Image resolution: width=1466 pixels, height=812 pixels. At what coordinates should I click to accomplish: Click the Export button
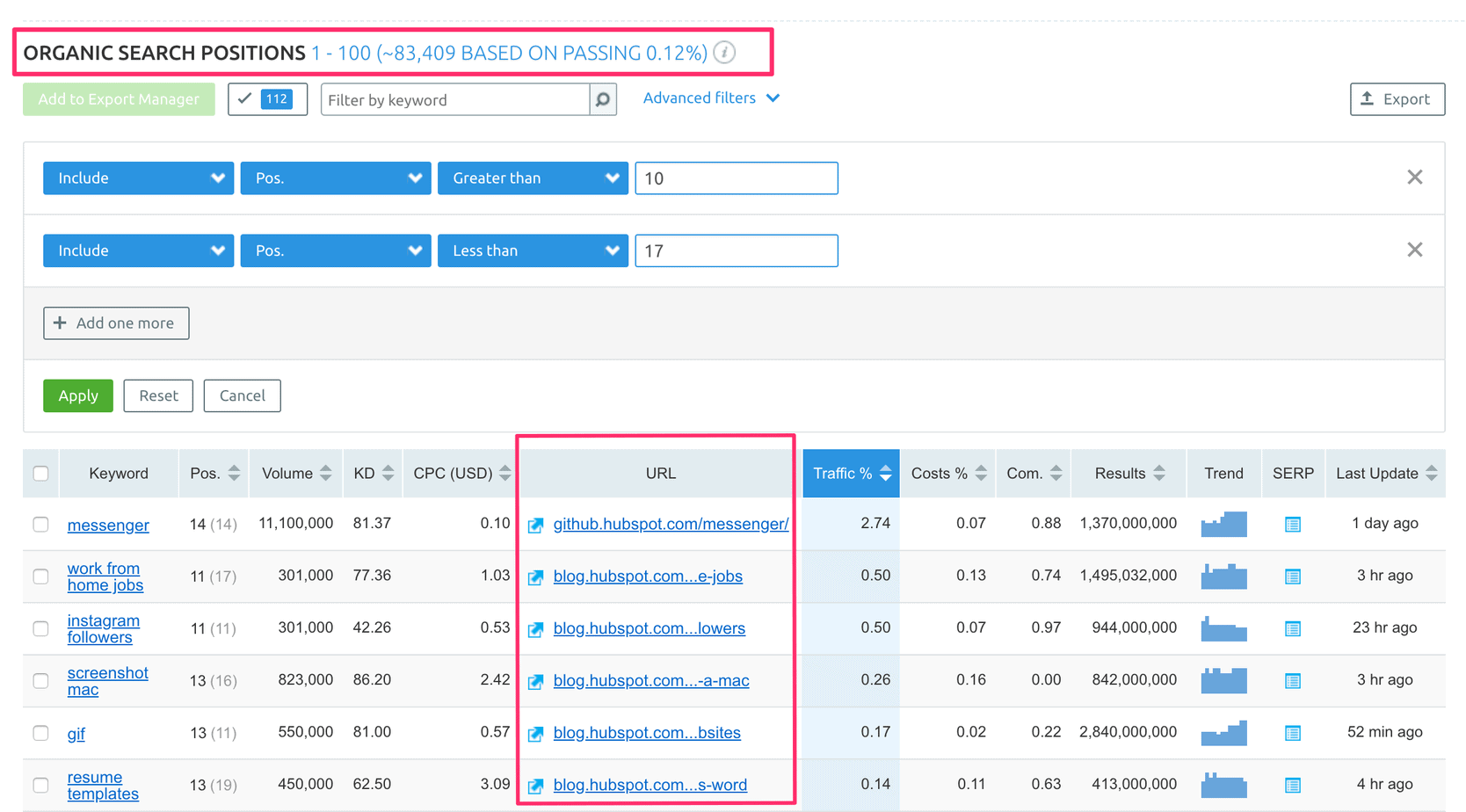pos(1397,99)
